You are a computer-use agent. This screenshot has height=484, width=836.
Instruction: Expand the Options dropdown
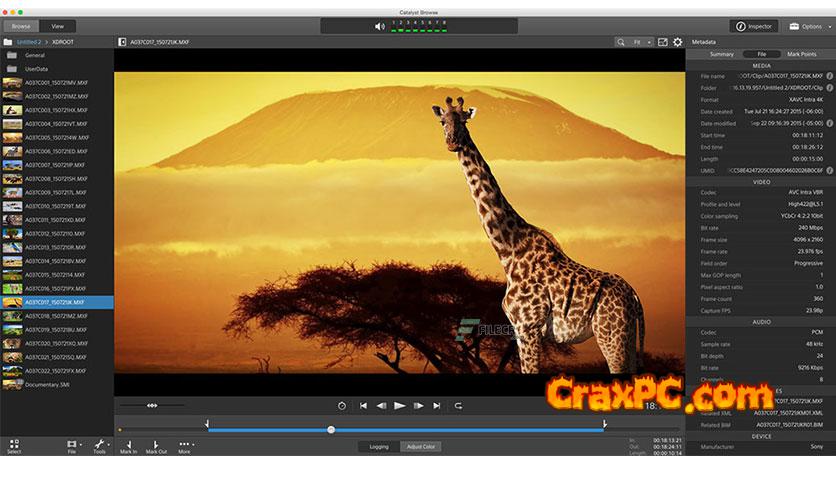(x=806, y=26)
